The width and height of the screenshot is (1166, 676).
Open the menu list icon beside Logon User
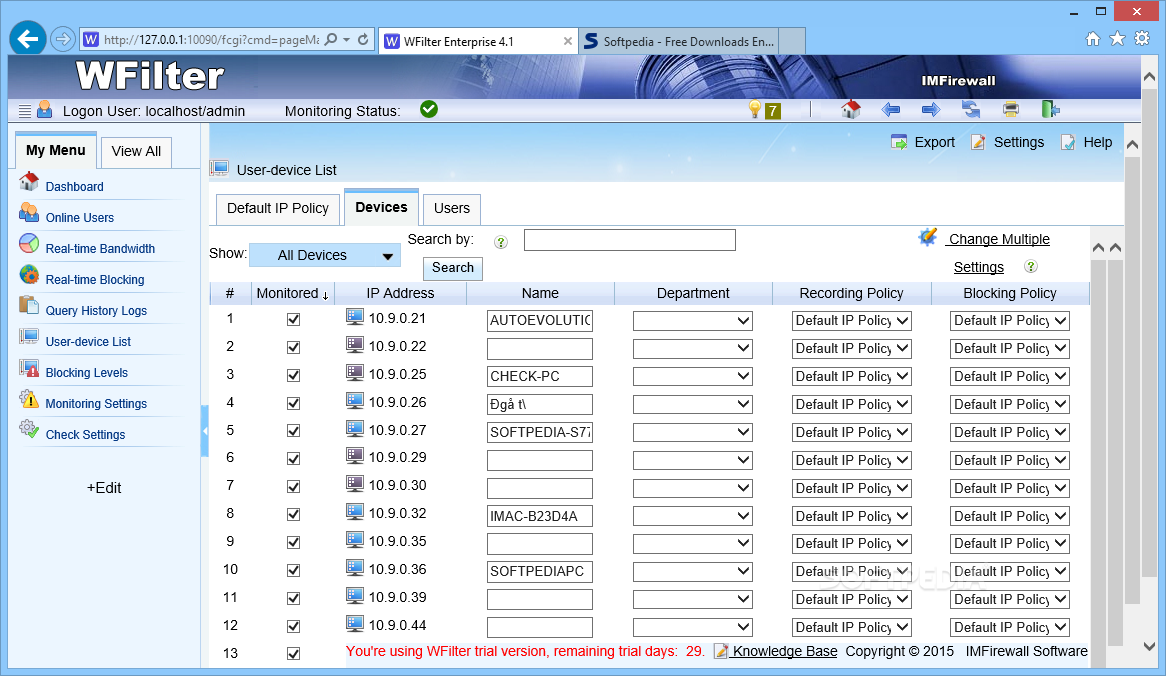25,112
